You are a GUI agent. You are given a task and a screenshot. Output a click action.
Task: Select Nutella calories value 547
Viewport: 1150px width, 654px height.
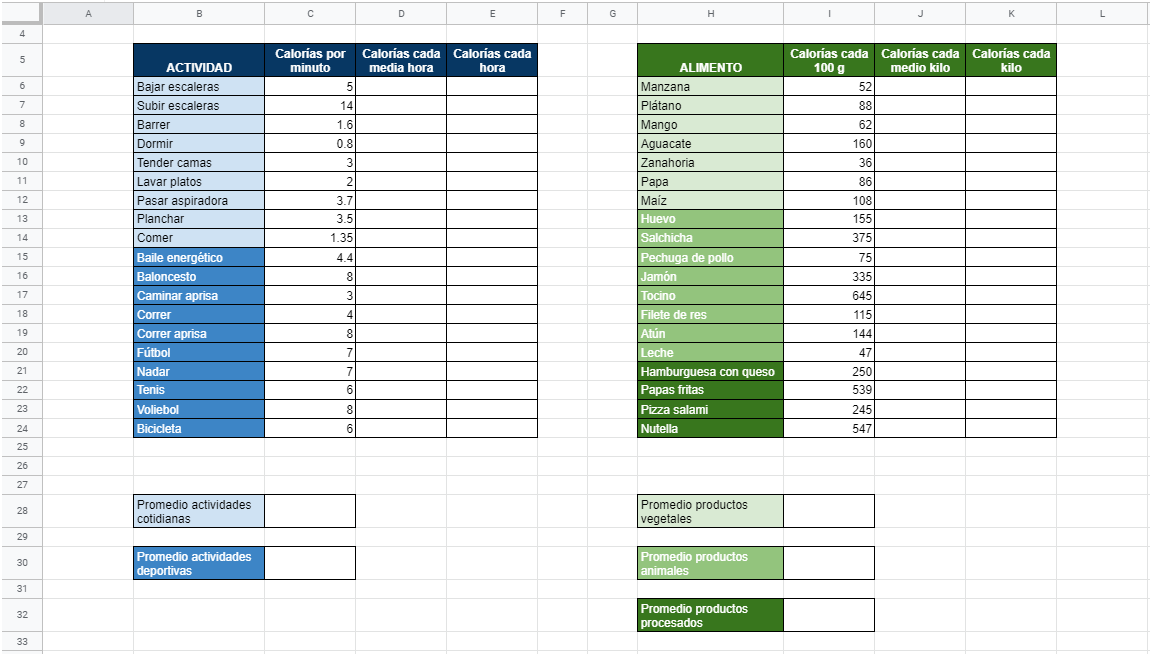829,428
